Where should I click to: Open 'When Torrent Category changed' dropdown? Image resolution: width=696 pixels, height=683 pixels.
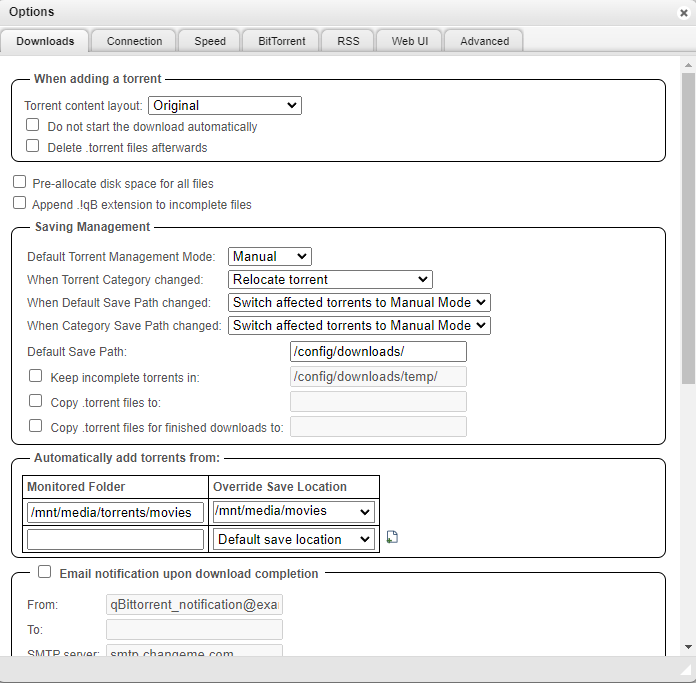pyautogui.click(x=330, y=279)
